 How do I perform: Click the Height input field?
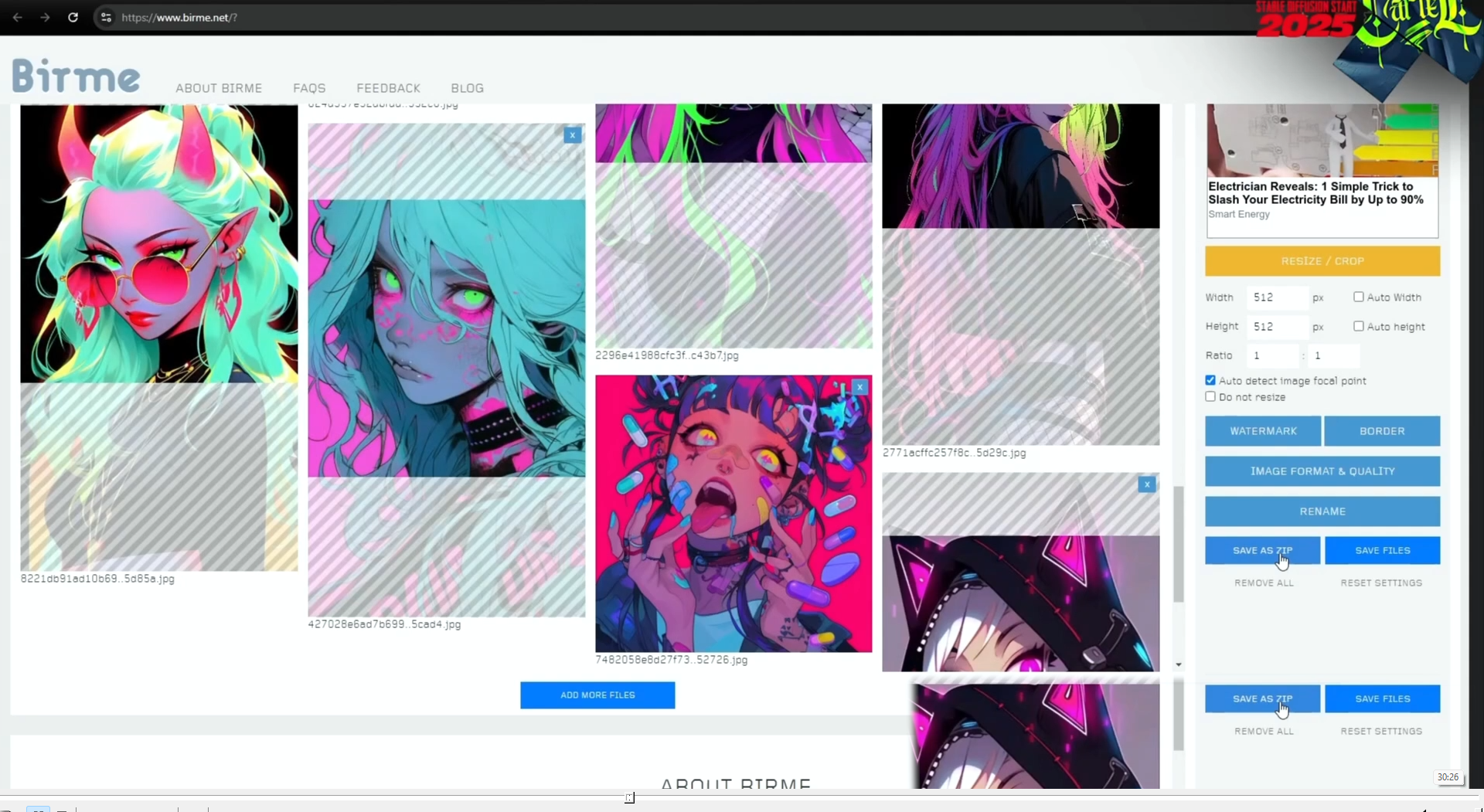tap(1277, 327)
